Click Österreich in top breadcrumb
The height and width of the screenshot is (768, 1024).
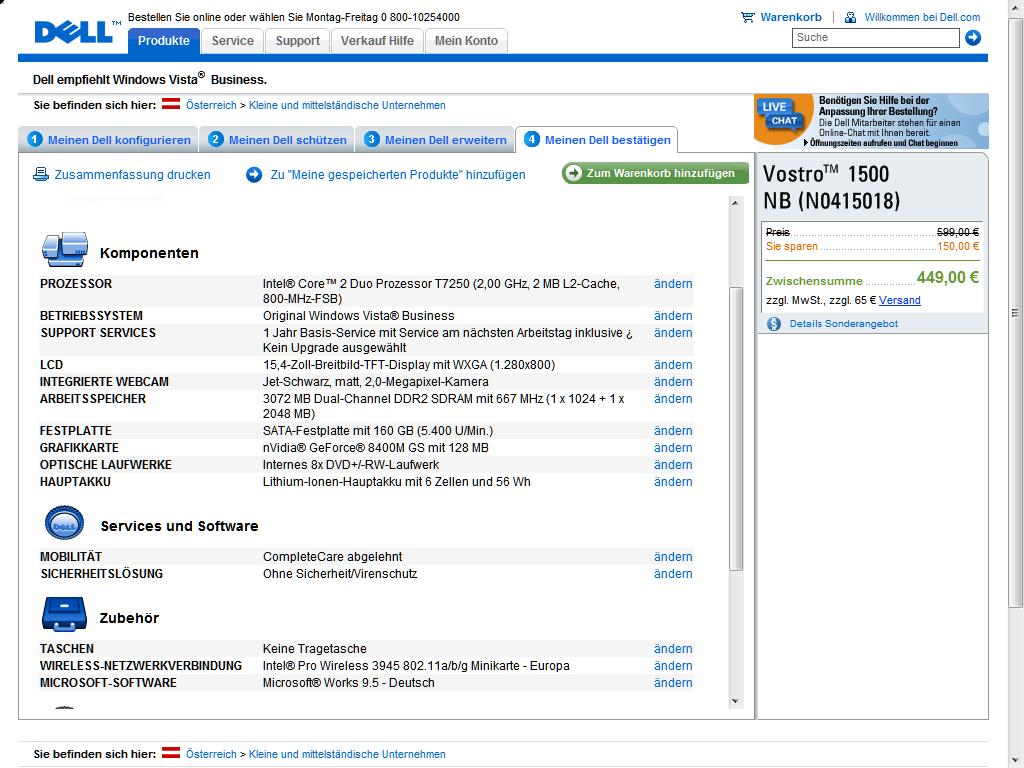click(x=211, y=105)
